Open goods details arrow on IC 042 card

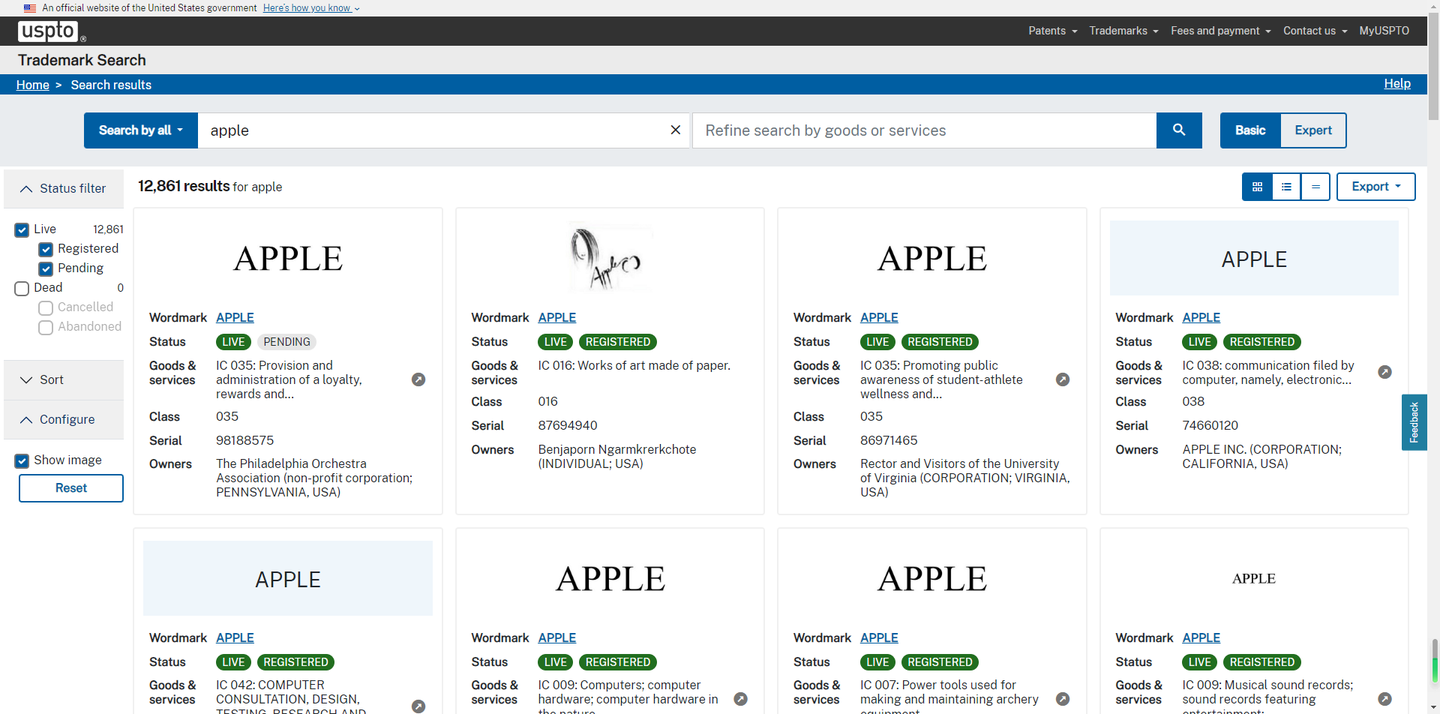click(418, 706)
